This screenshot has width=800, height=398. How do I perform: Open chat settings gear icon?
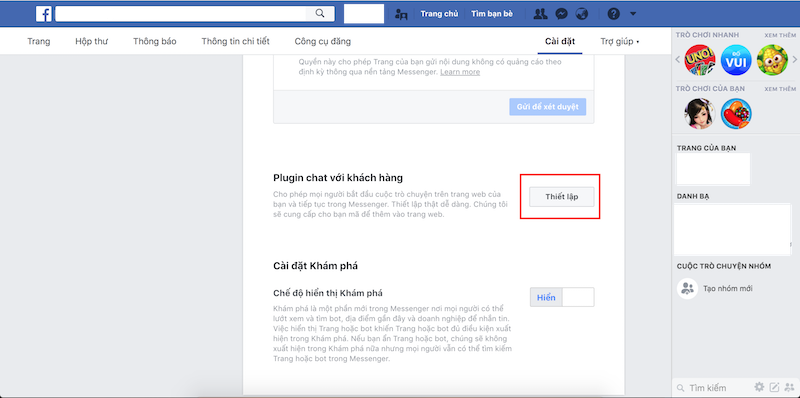coord(759,387)
